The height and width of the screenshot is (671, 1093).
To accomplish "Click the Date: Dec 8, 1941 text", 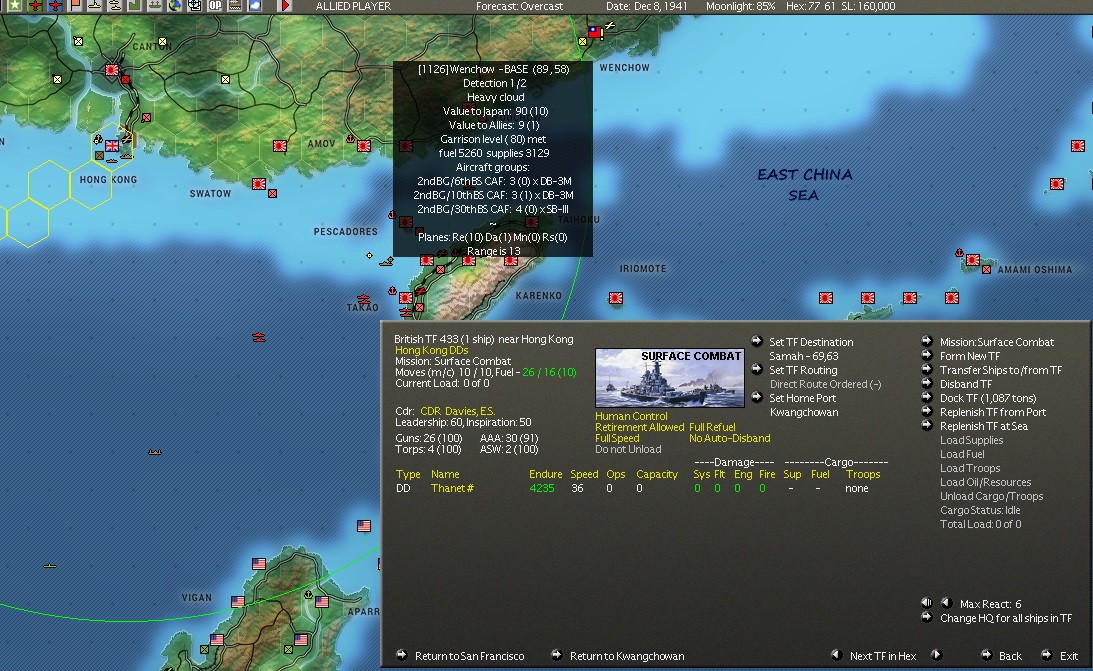I will tap(647, 6).
